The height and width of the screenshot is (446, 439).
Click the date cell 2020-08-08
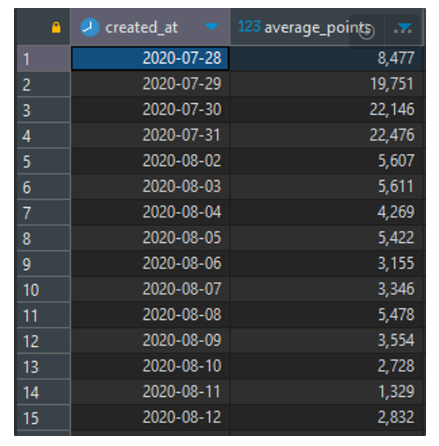click(150, 315)
